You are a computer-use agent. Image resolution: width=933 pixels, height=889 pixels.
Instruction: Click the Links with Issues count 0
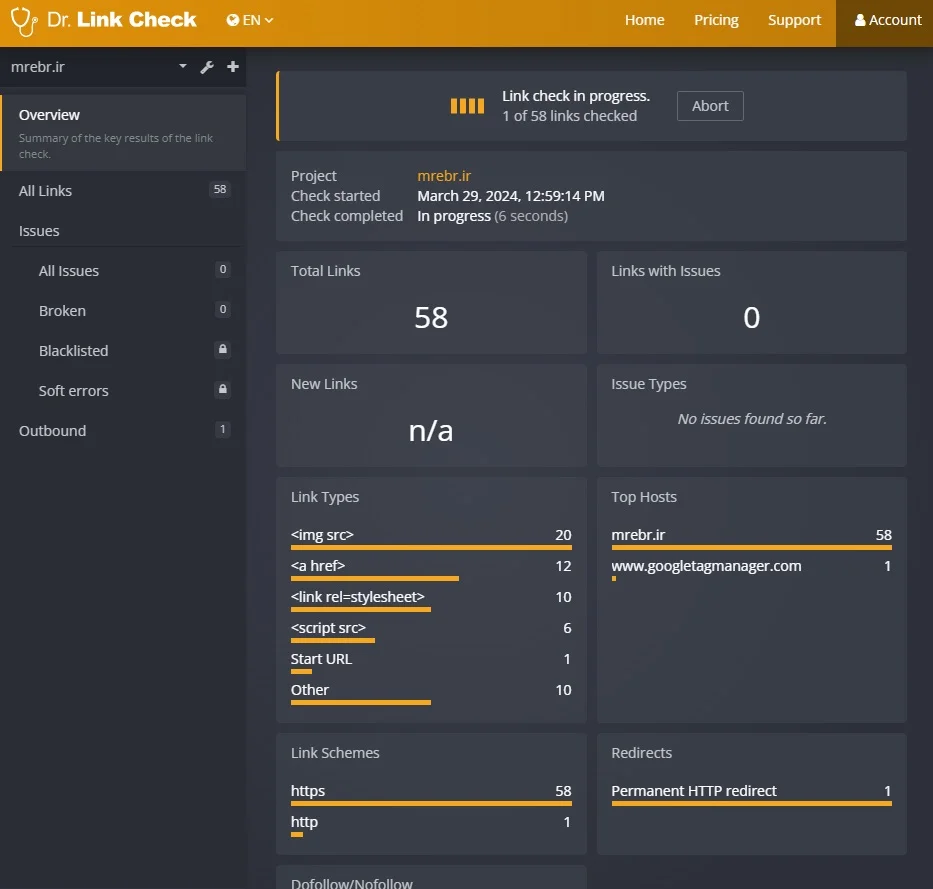(752, 317)
